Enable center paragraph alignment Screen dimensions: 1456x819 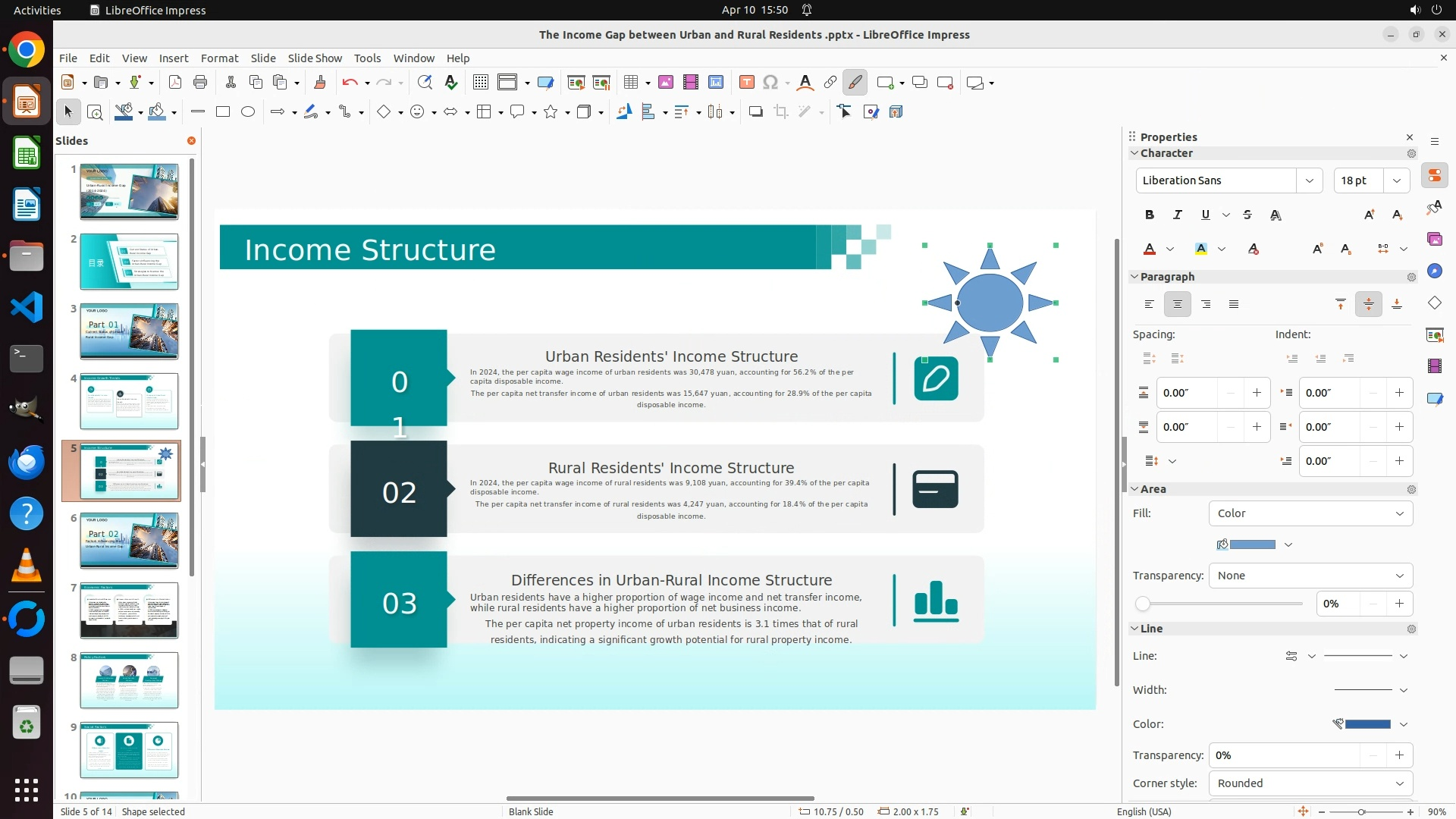pyautogui.click(x=1178, y=305)
